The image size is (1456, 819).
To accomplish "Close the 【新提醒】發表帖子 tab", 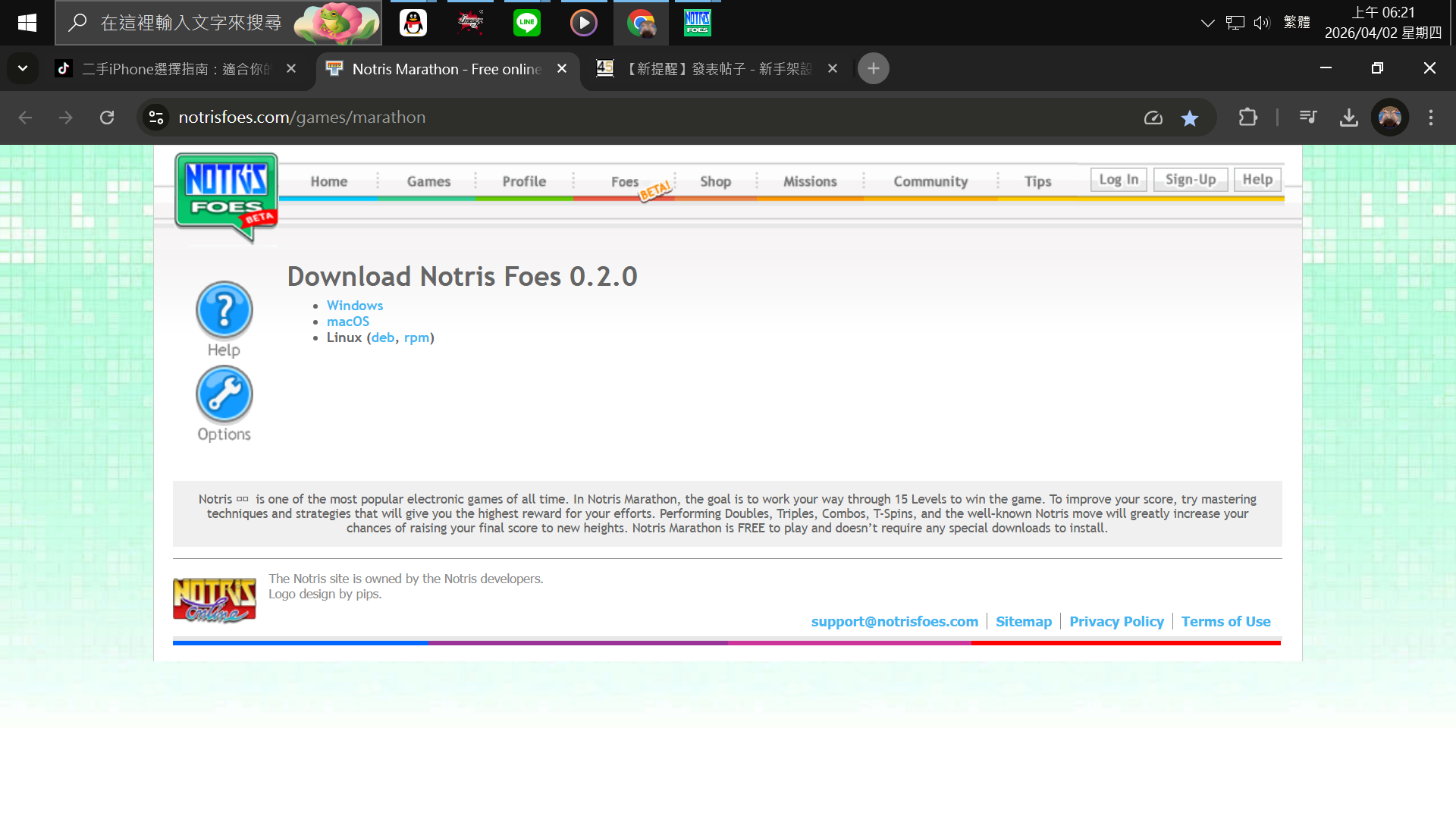I will tap(833, 68).
